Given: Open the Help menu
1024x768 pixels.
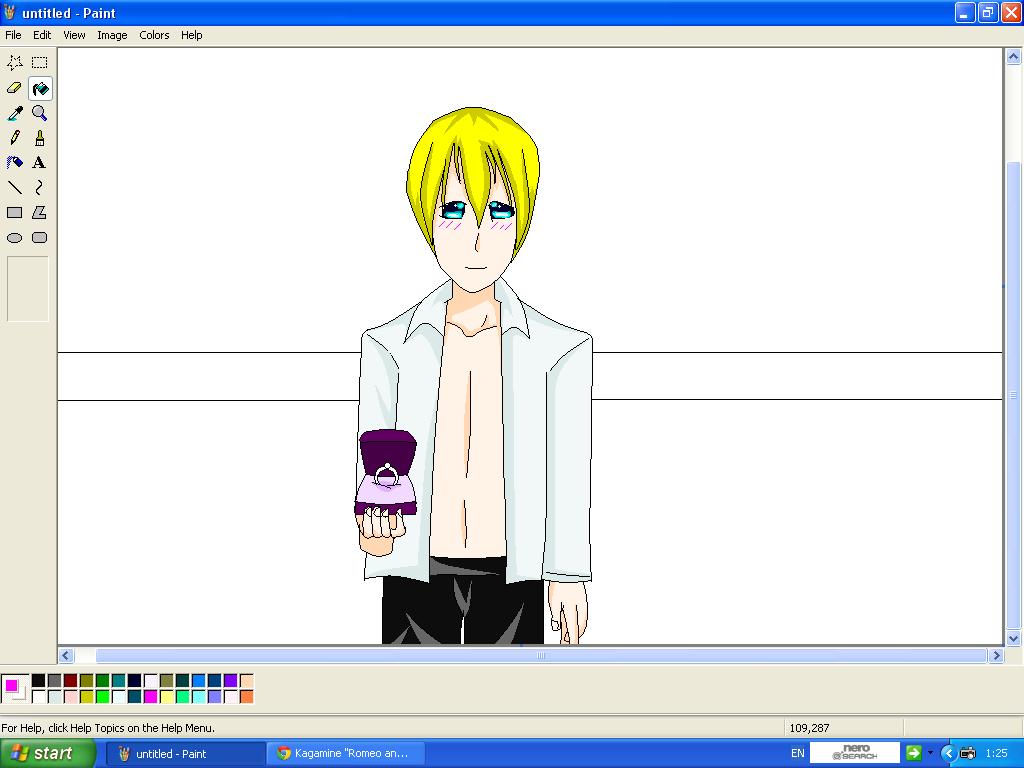Looking at the screenshot, I should (x=191, y=35).
